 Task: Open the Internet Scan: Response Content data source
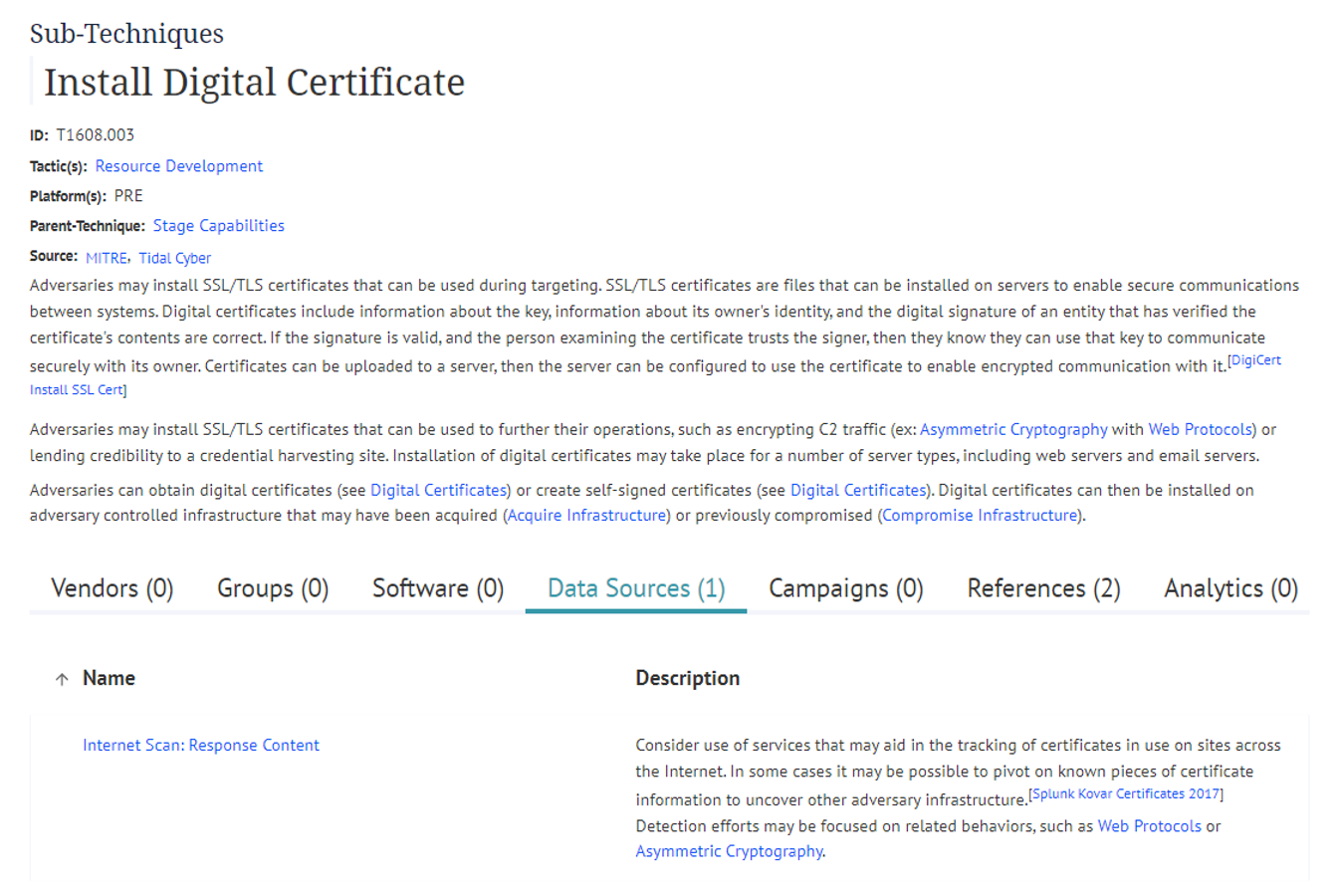[201, 745]
